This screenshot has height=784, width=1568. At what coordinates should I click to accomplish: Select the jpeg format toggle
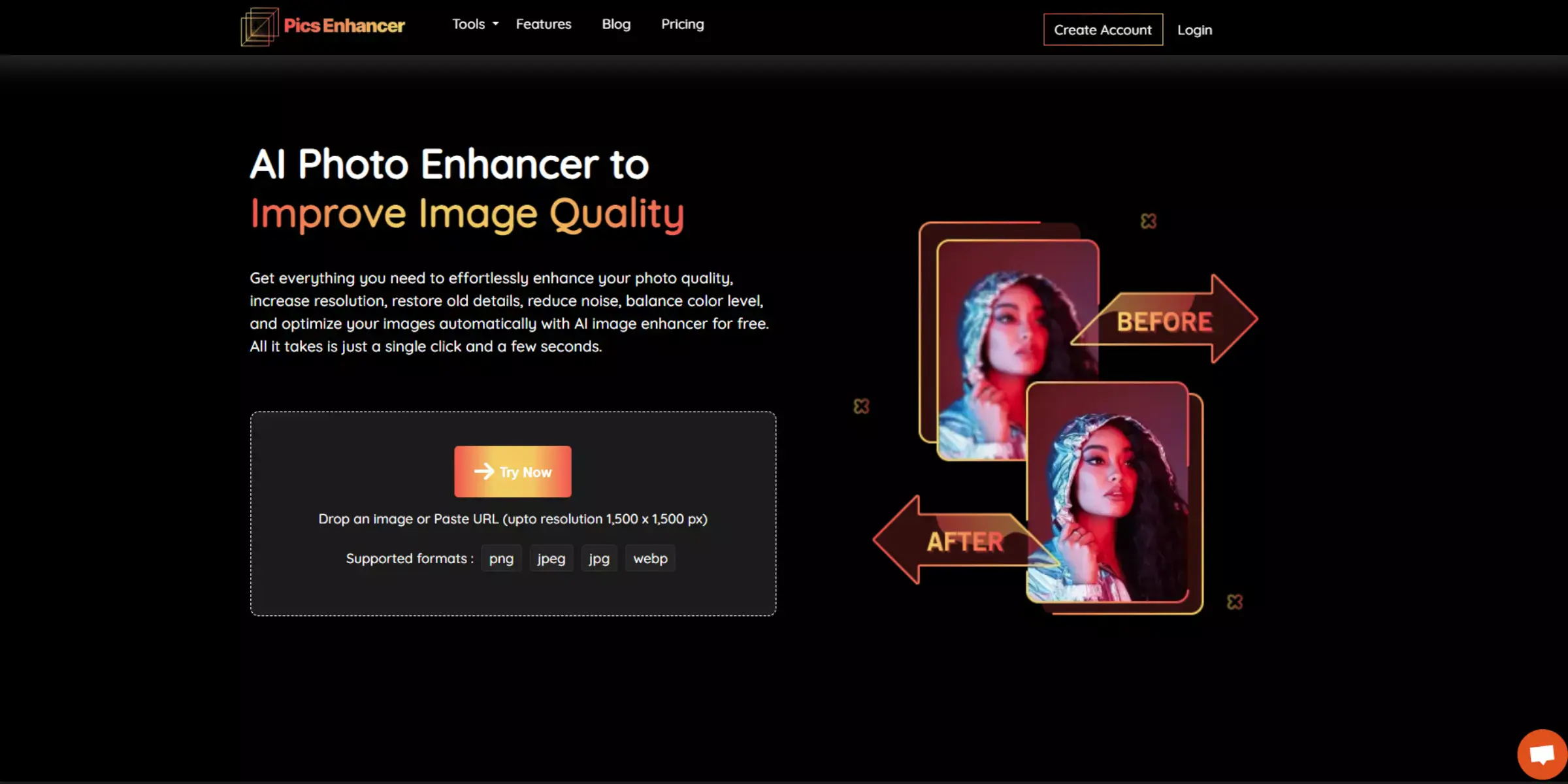click(551, 558)
